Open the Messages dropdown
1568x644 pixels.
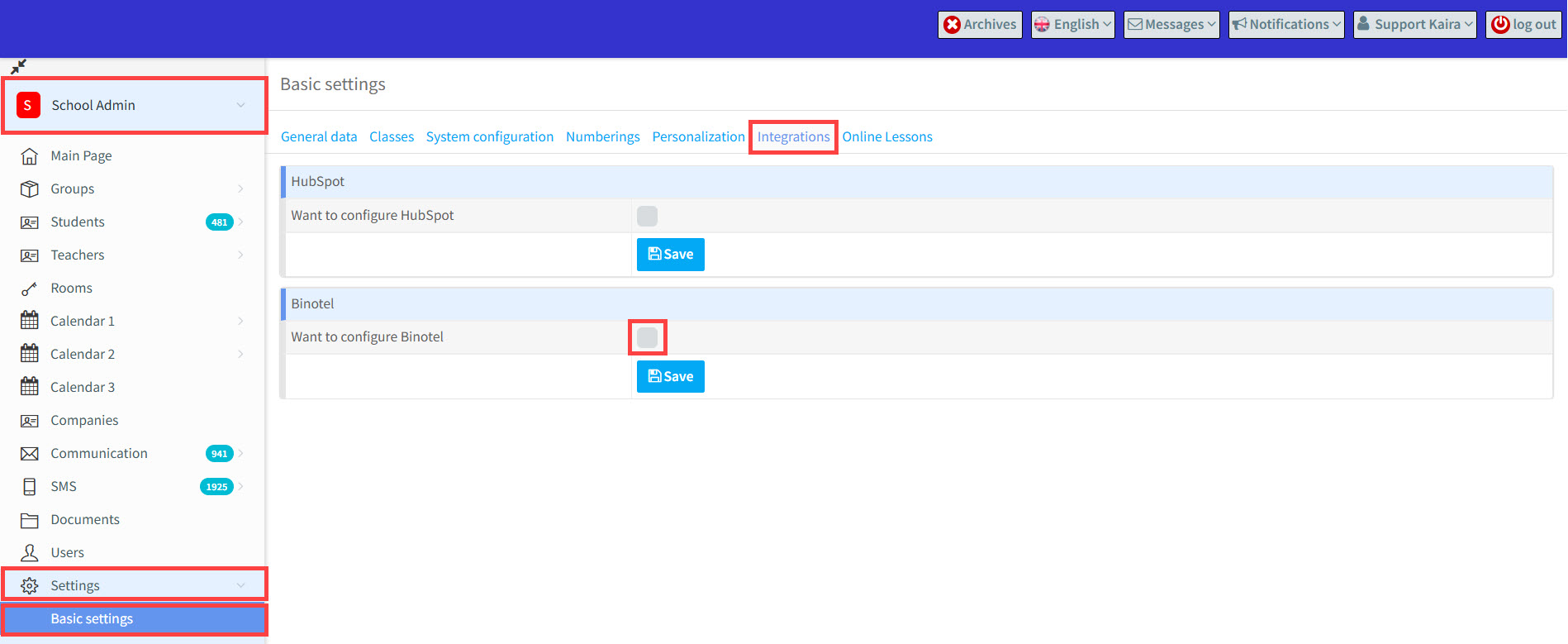1171,25
